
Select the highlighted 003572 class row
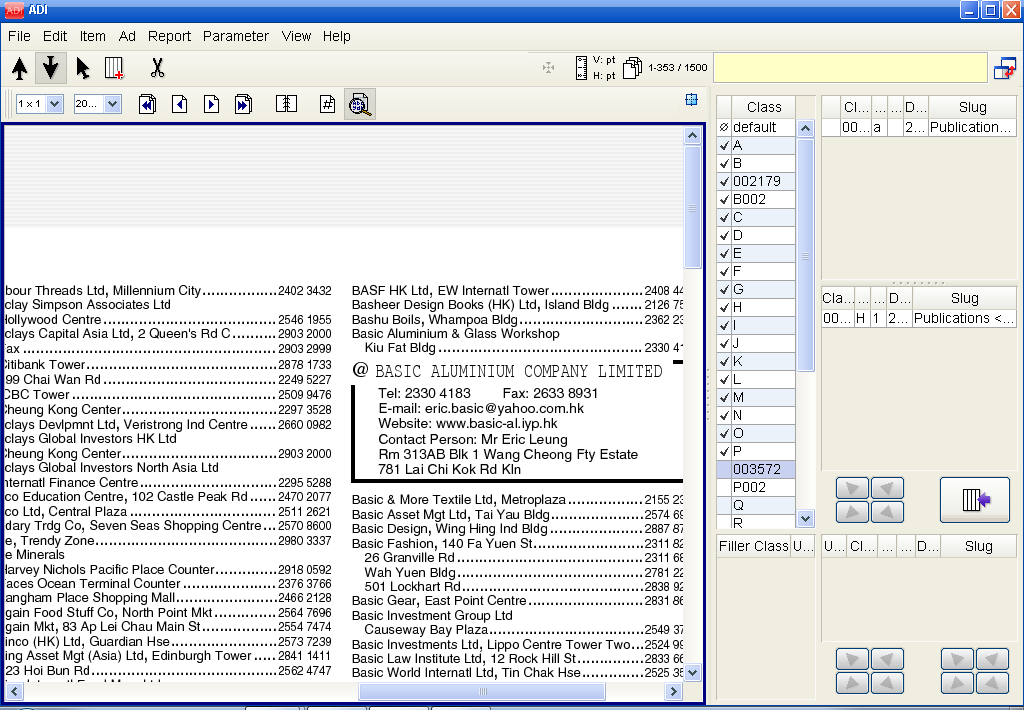756,470
